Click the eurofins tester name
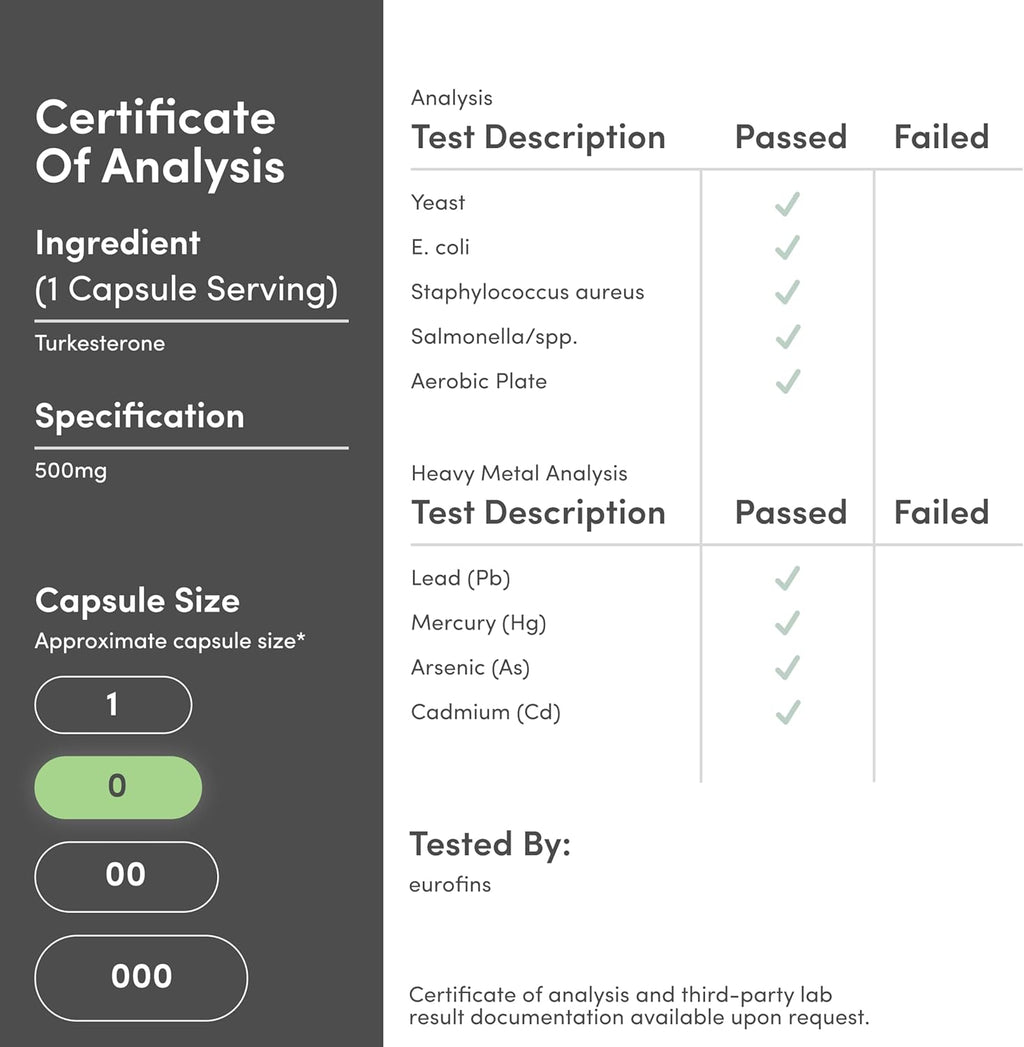Screen dimensions: 1024x1047 (x=450, y=884)
